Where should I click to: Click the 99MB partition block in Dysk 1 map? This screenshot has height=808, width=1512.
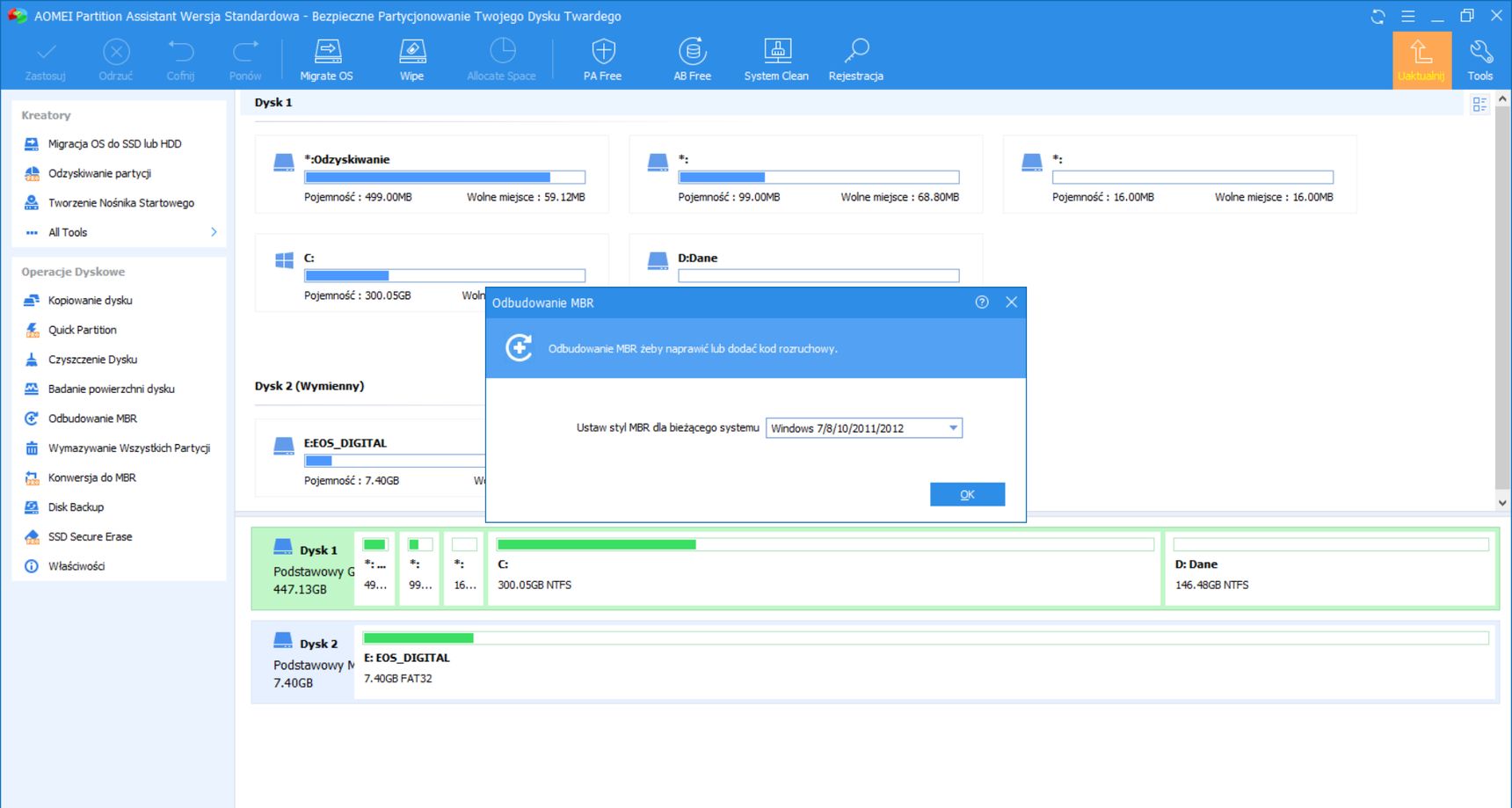point(419,569)
